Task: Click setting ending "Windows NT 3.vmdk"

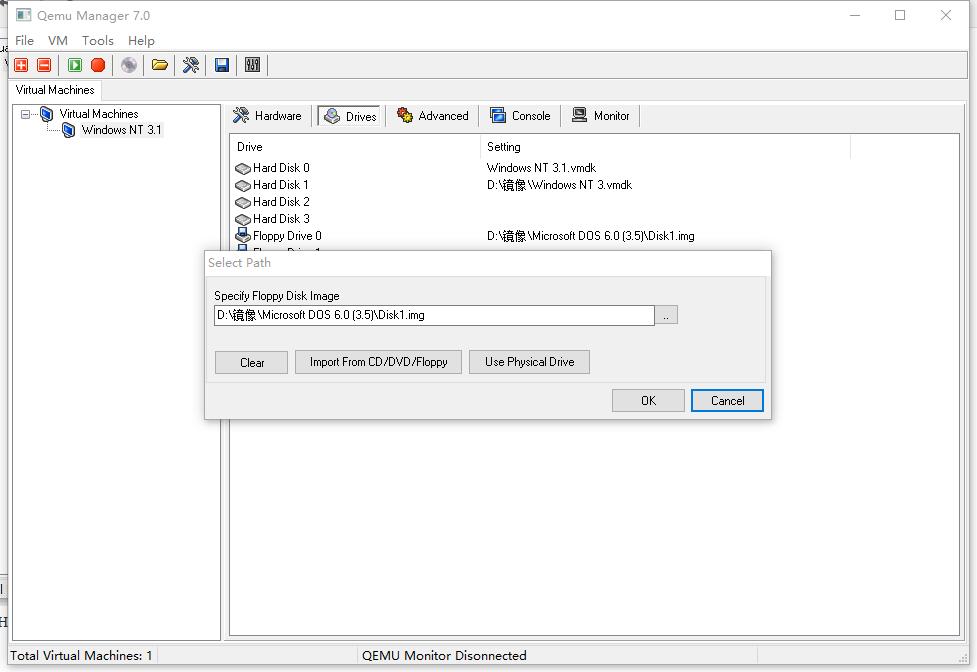Action: point(560,185)
